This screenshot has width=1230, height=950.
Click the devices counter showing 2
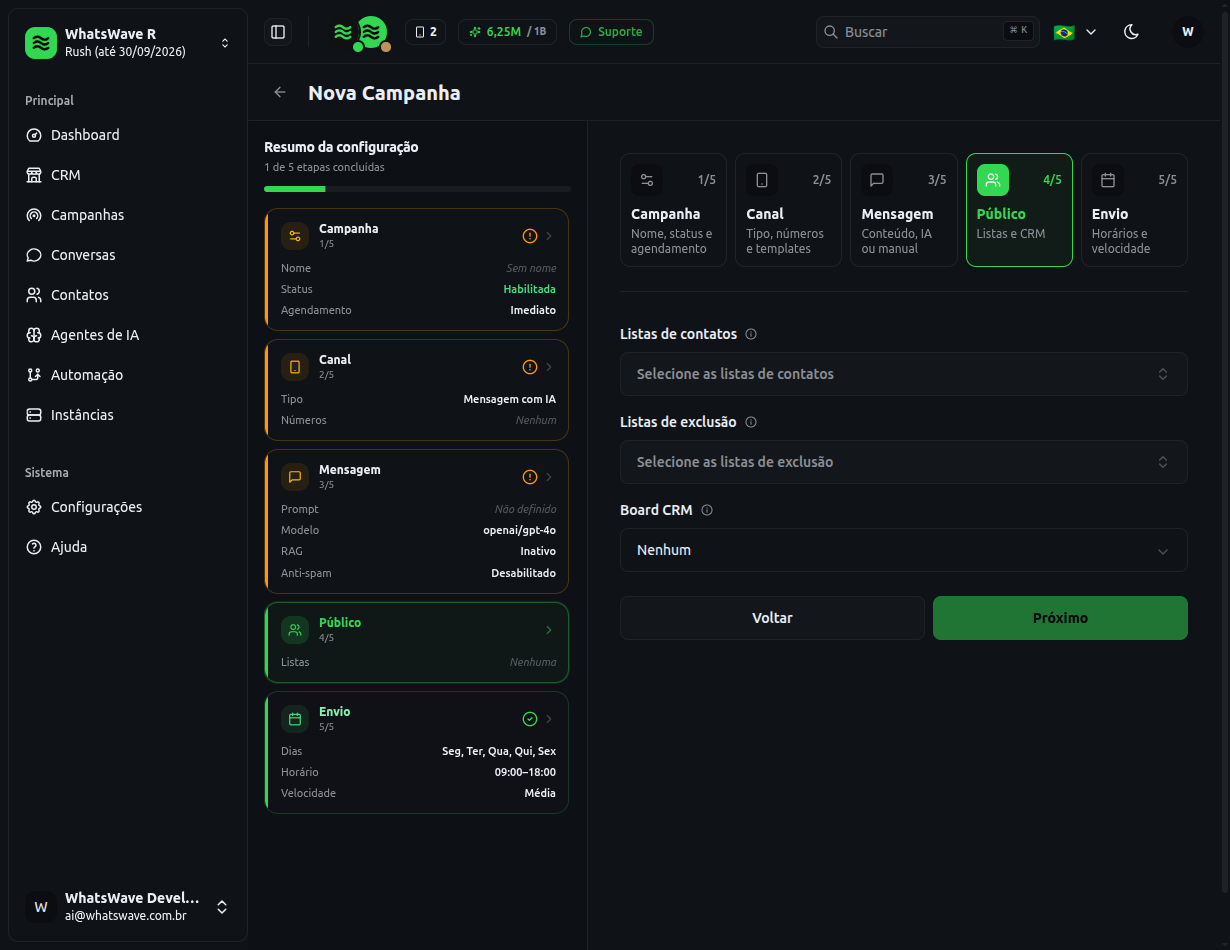click(x=425, y=32)
